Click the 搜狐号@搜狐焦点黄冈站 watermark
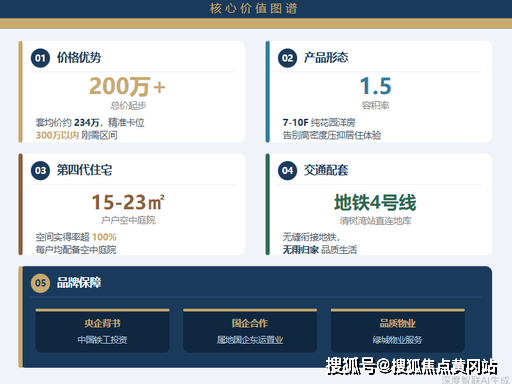The image size is (512, 384). (412, 366)
